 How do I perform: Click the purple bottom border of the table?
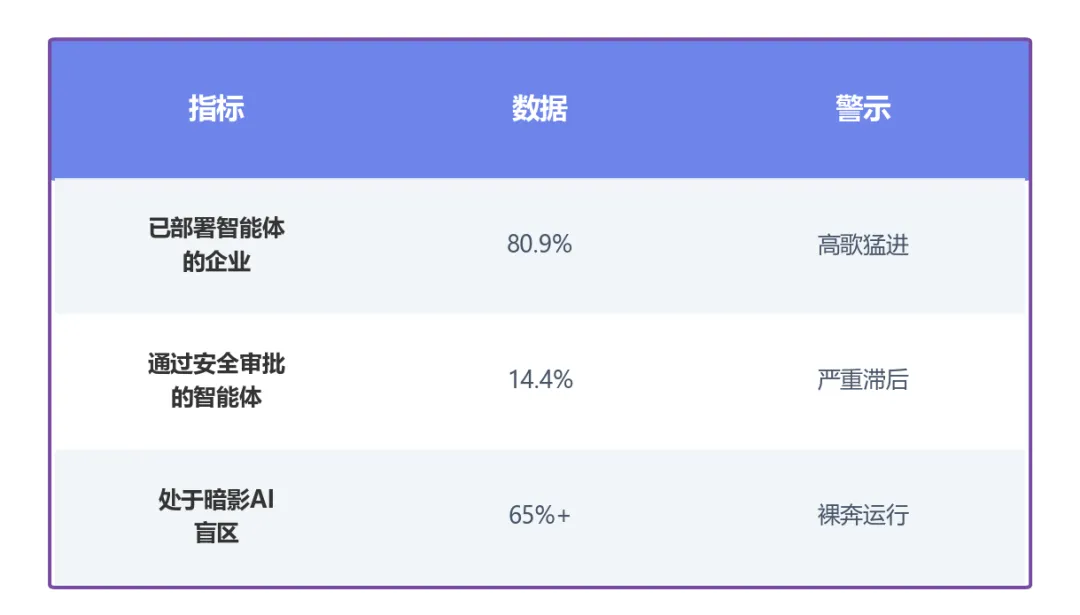click(540, 586)
